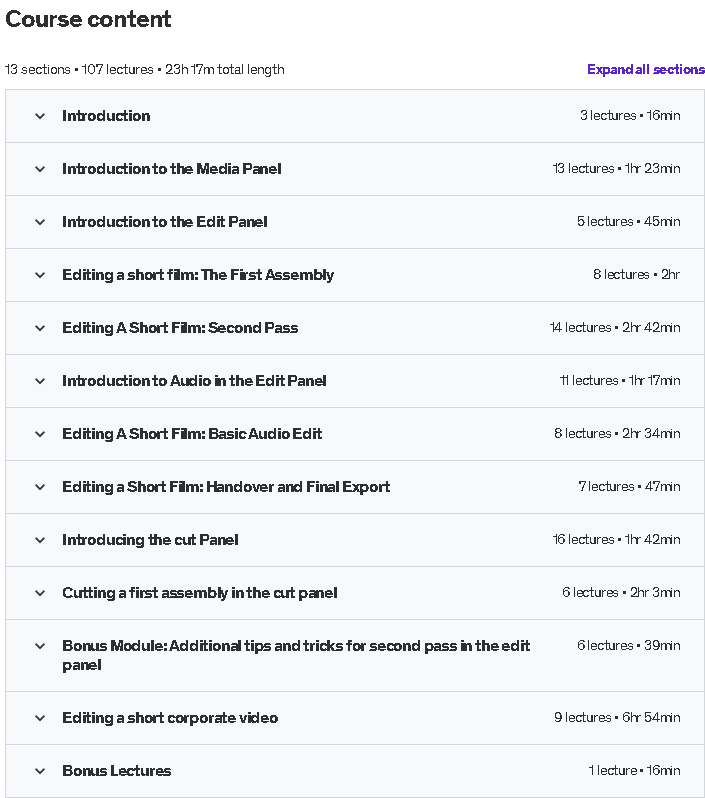The image size is (705, 798).
Task: Expand the Introduction section chevron
Action: coord(40,116)
